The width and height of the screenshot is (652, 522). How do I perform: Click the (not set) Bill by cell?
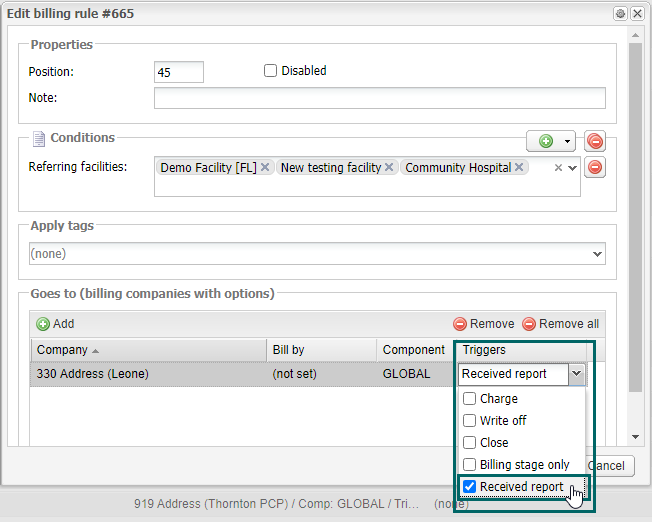pyautogui.click(x=294, y=374)
